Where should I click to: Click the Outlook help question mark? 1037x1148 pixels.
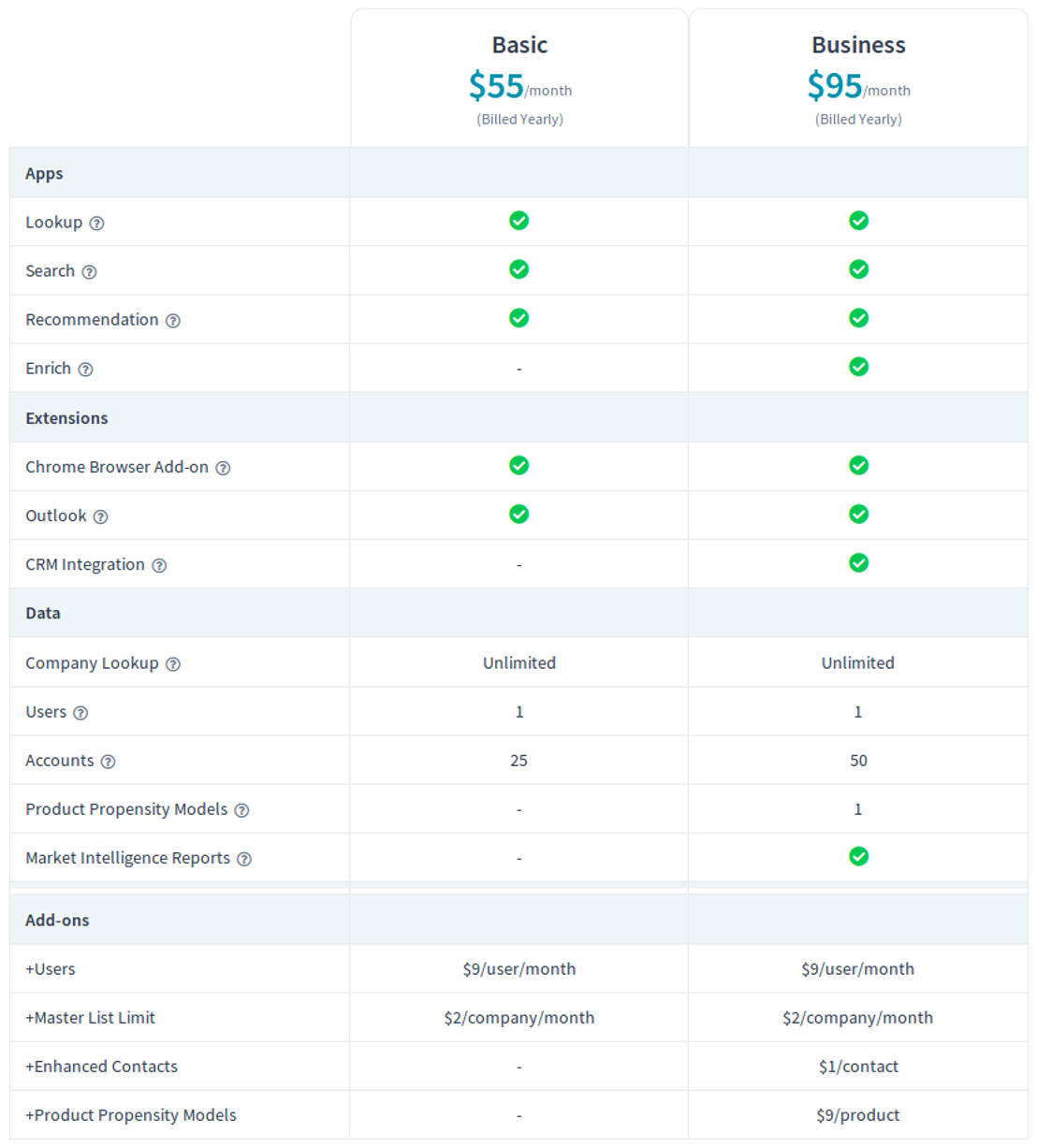coord(100,516)
